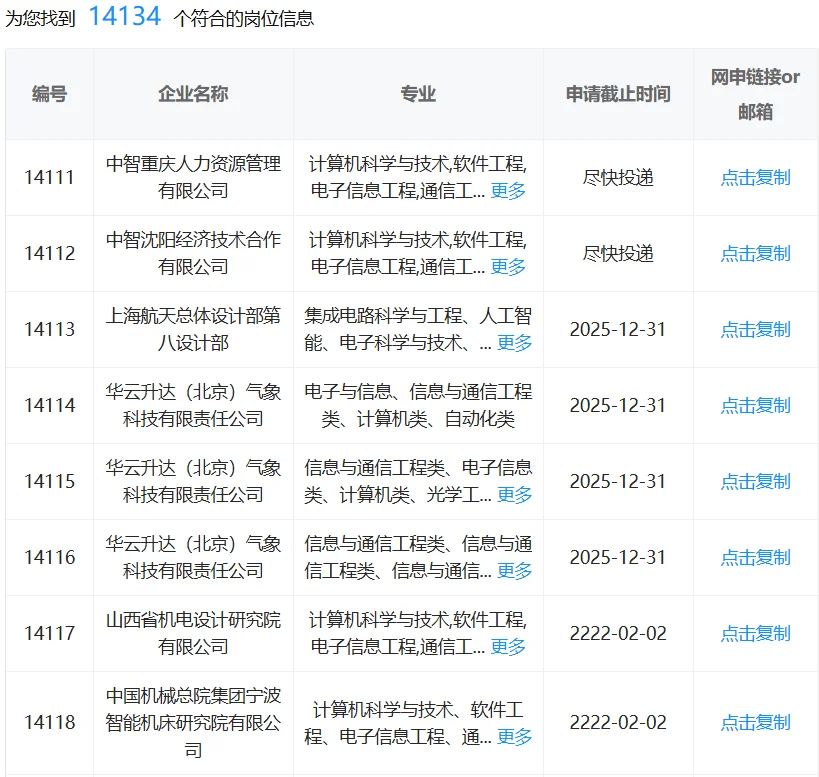Viewport: 819px width, 777px height.
Task: Select company 山西省机电设计研究院有限公司
Action: [193, 633]
